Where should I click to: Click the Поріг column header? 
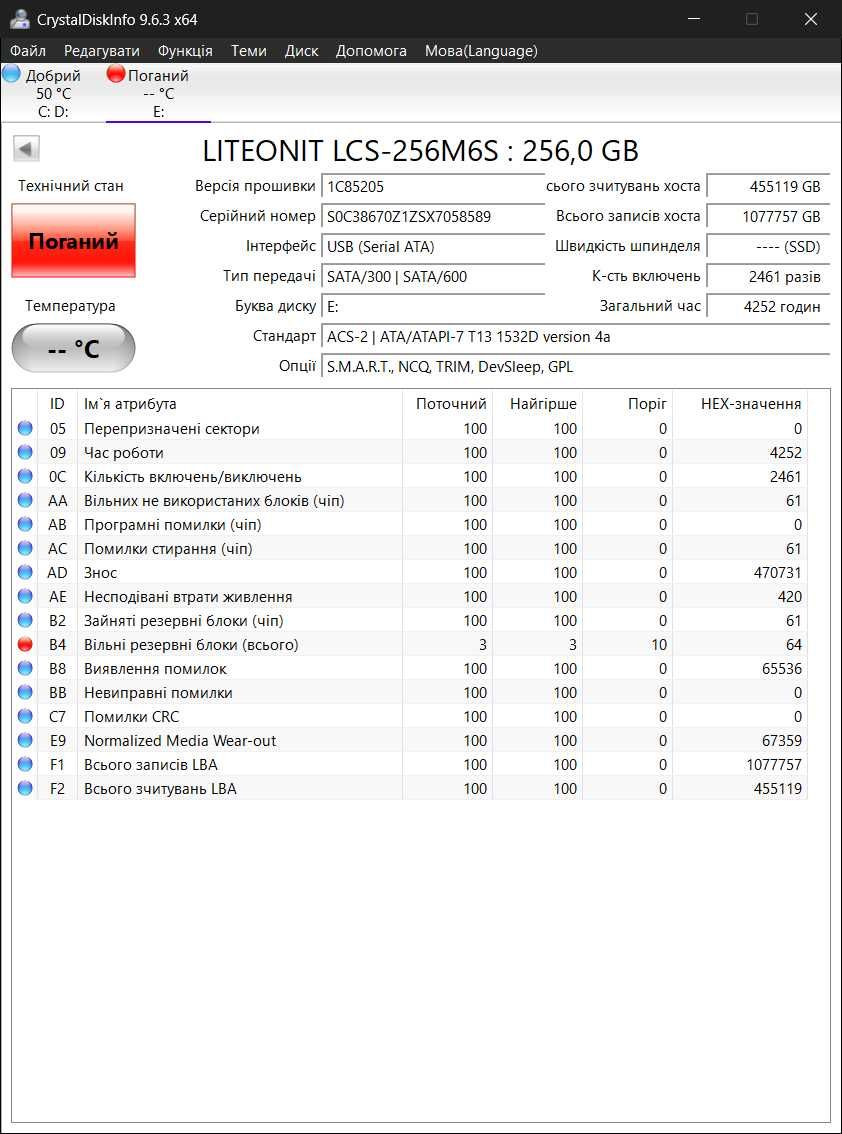(628, 404)
